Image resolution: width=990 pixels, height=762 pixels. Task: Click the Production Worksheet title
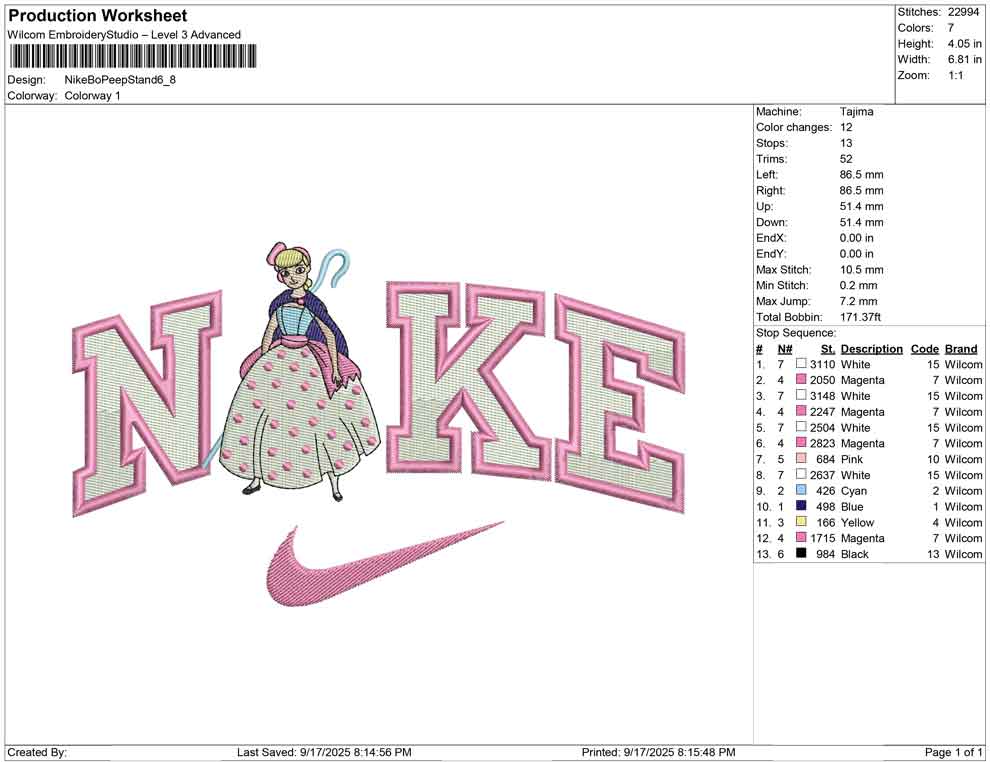coord(98,16)
